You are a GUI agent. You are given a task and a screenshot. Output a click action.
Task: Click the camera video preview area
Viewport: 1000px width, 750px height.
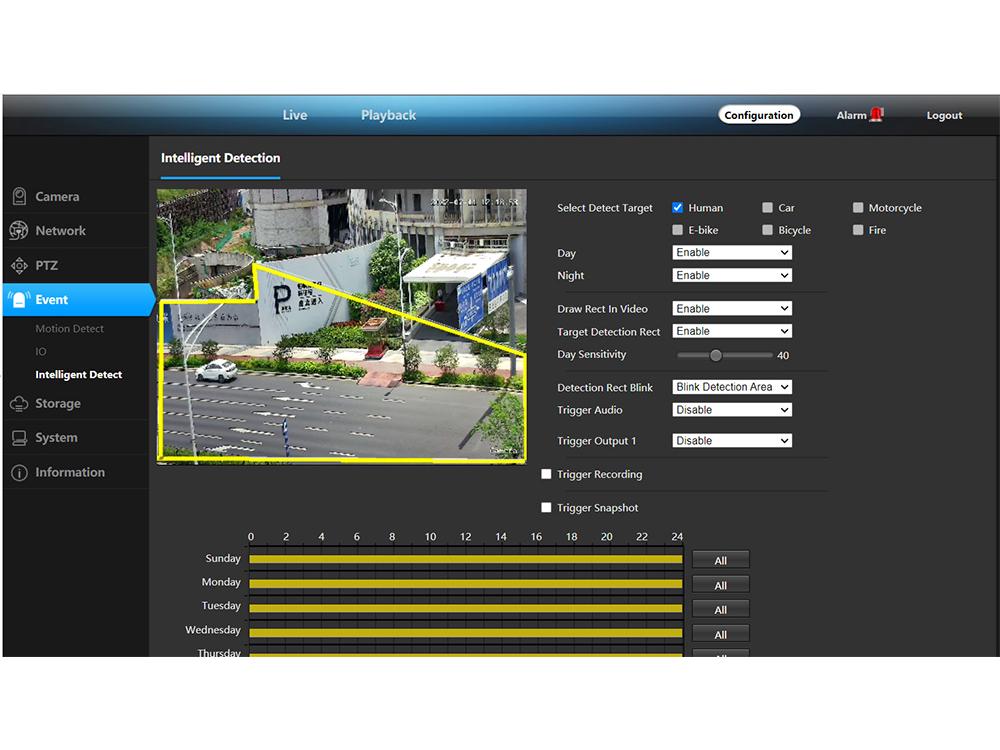pos(342,326)
